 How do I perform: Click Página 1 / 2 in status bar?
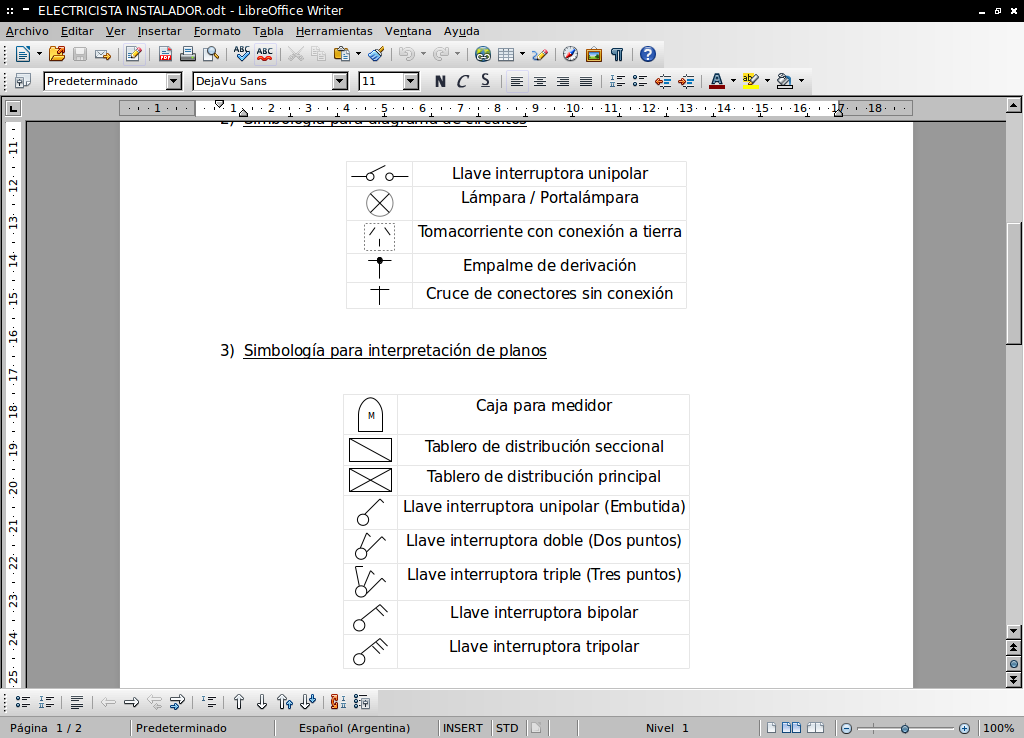pos(46,728)
